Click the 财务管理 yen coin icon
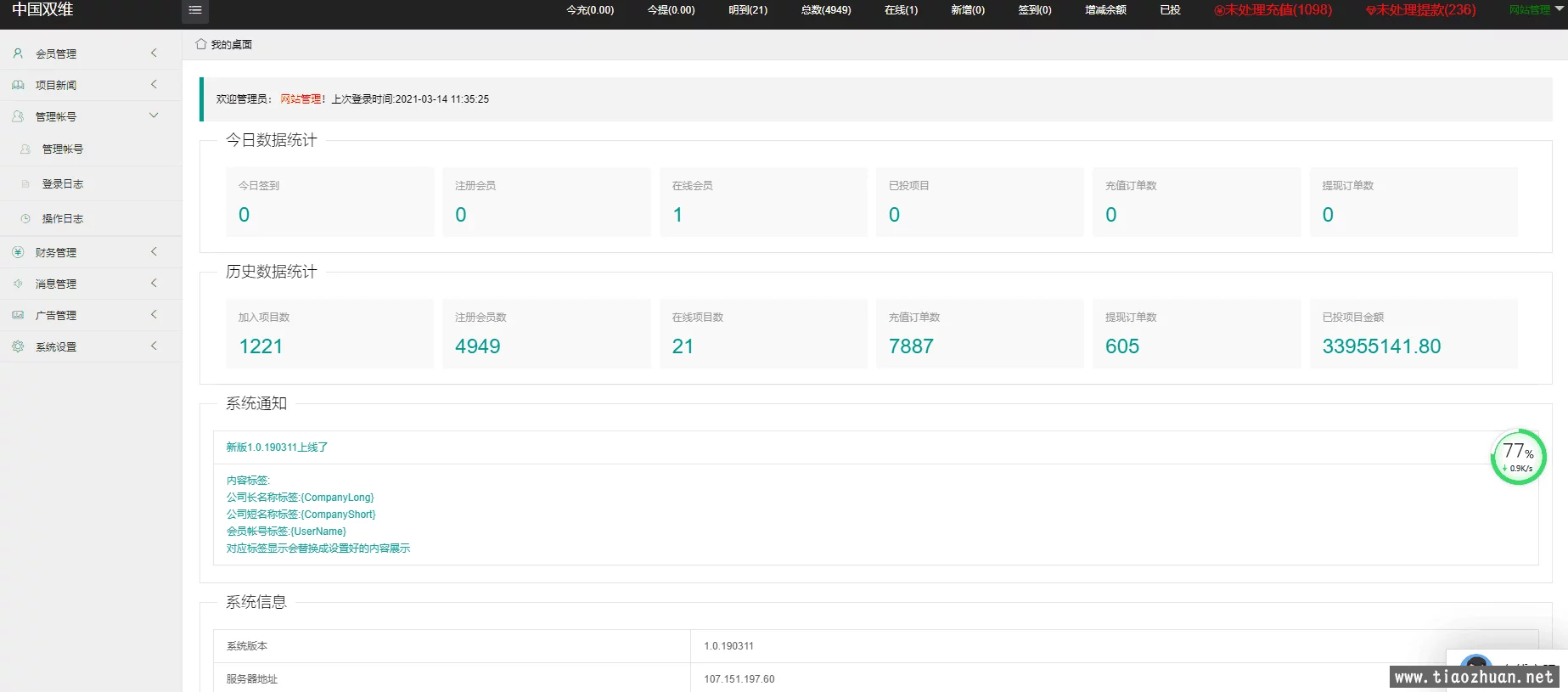This screenshot has height=692, width=1568. (18, 252)
